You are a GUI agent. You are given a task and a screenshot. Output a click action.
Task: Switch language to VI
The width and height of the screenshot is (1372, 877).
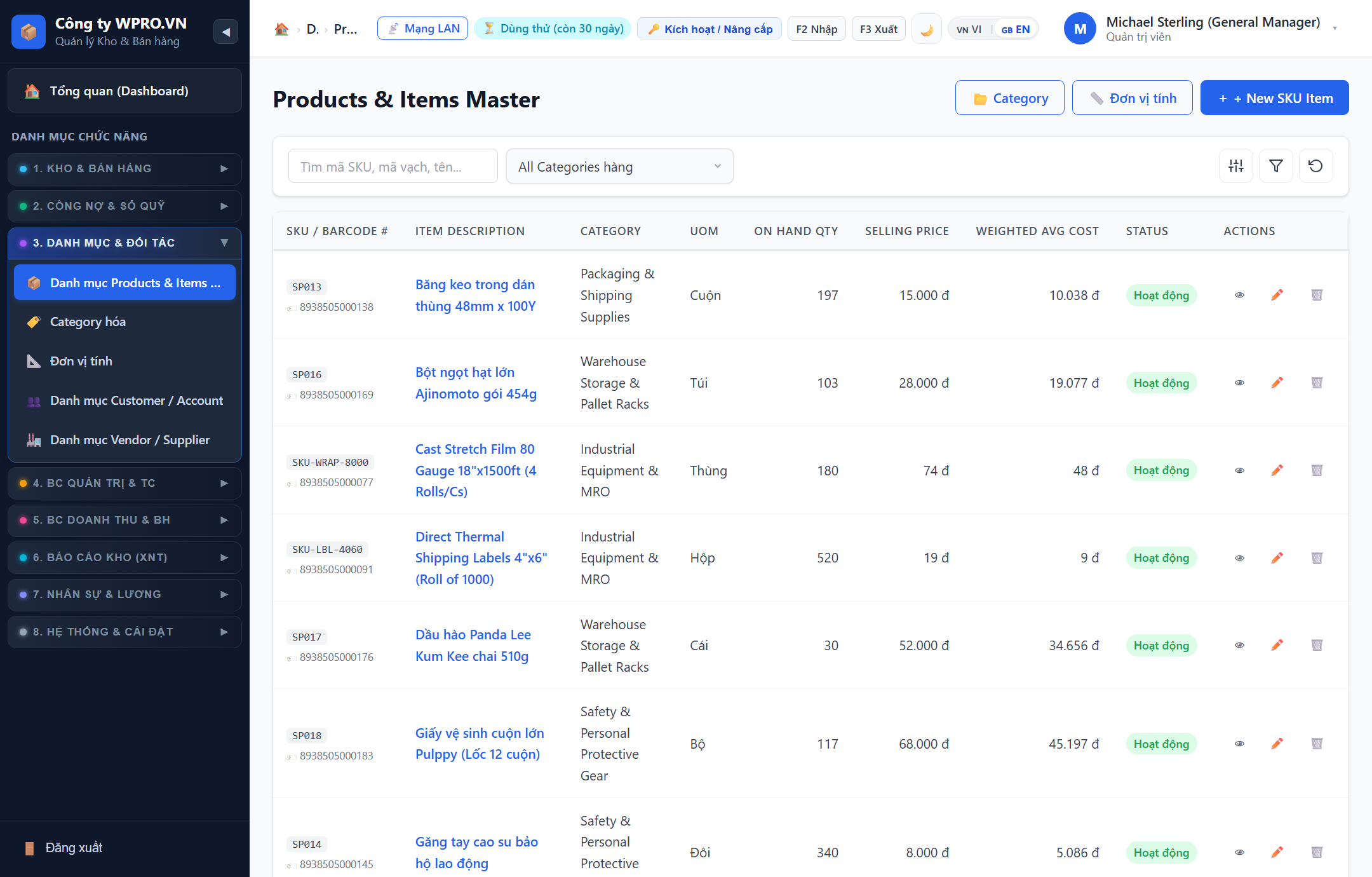969,29
